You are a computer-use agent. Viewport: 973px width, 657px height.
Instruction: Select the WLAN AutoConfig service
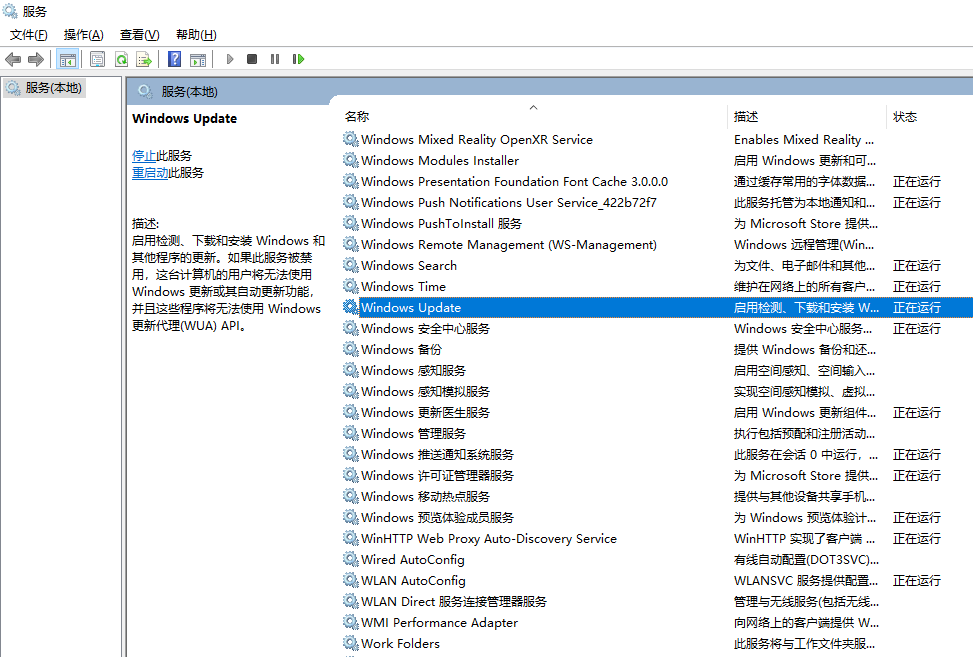(x=657, y=581)
